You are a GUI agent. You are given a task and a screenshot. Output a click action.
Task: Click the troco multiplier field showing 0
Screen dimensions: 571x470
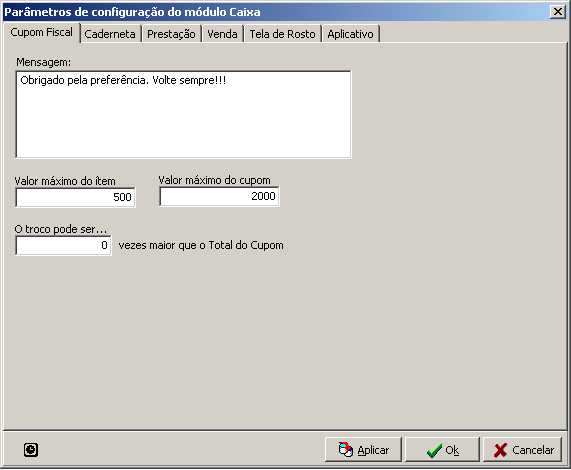click(x=63, y=245)
